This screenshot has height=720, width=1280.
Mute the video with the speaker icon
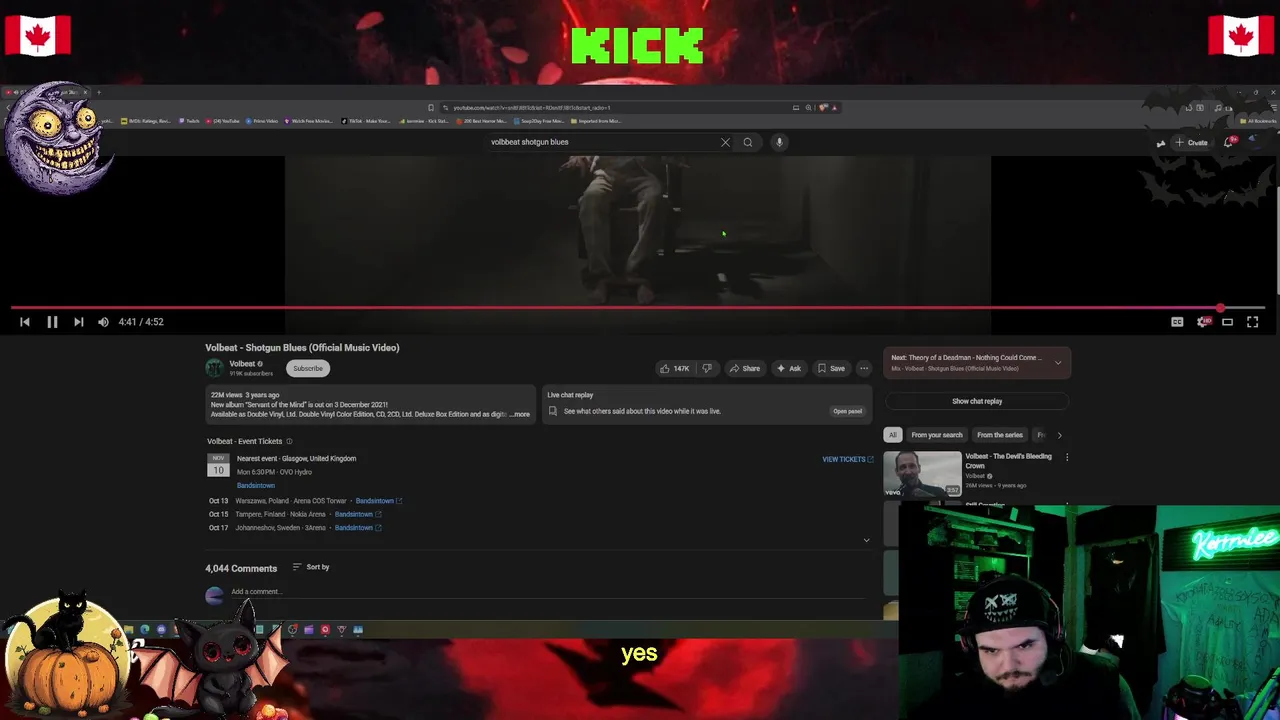pyautogui.click(x=103, y=322)
